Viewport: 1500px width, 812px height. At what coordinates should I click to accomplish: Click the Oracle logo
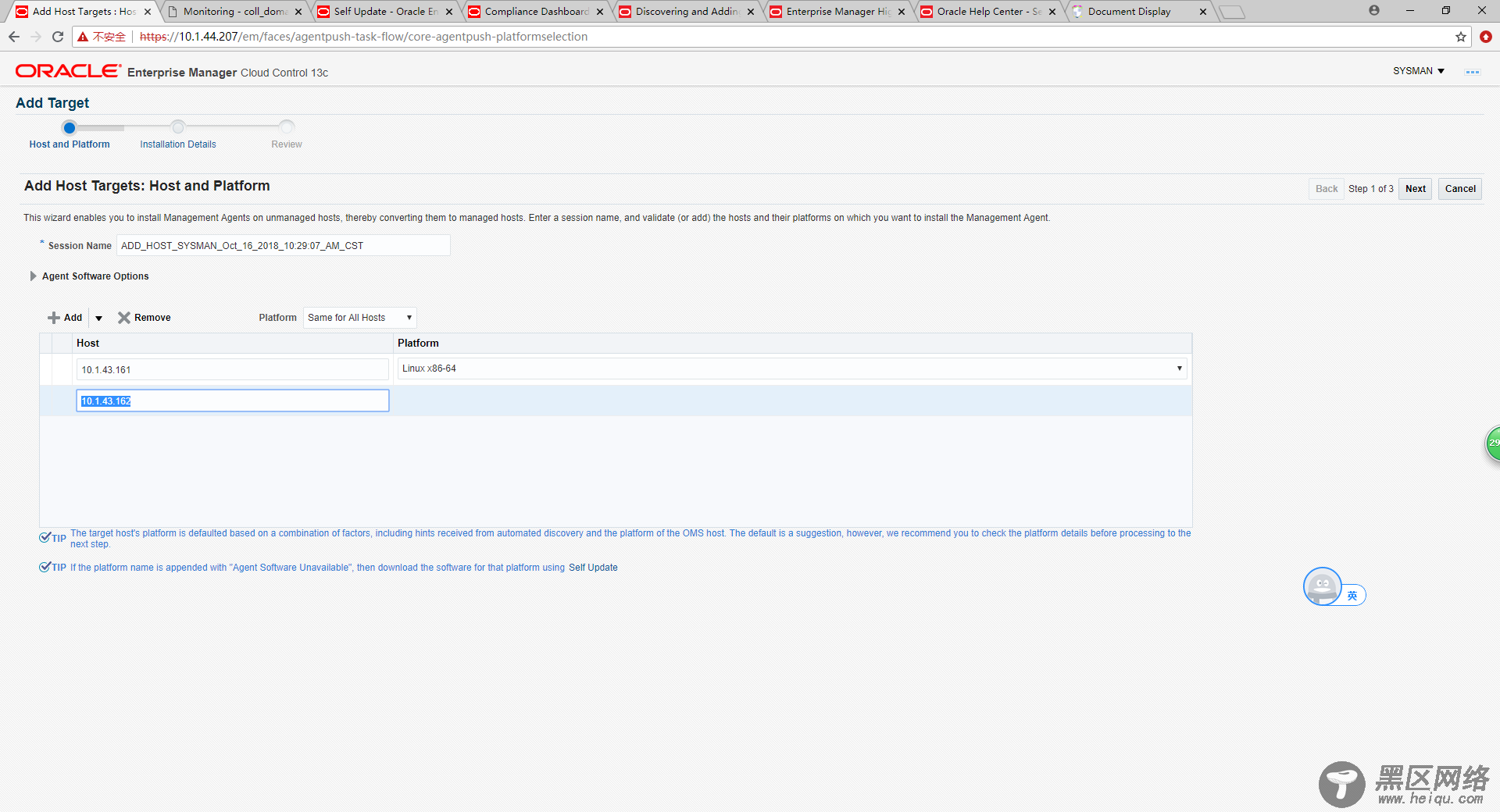68,71
